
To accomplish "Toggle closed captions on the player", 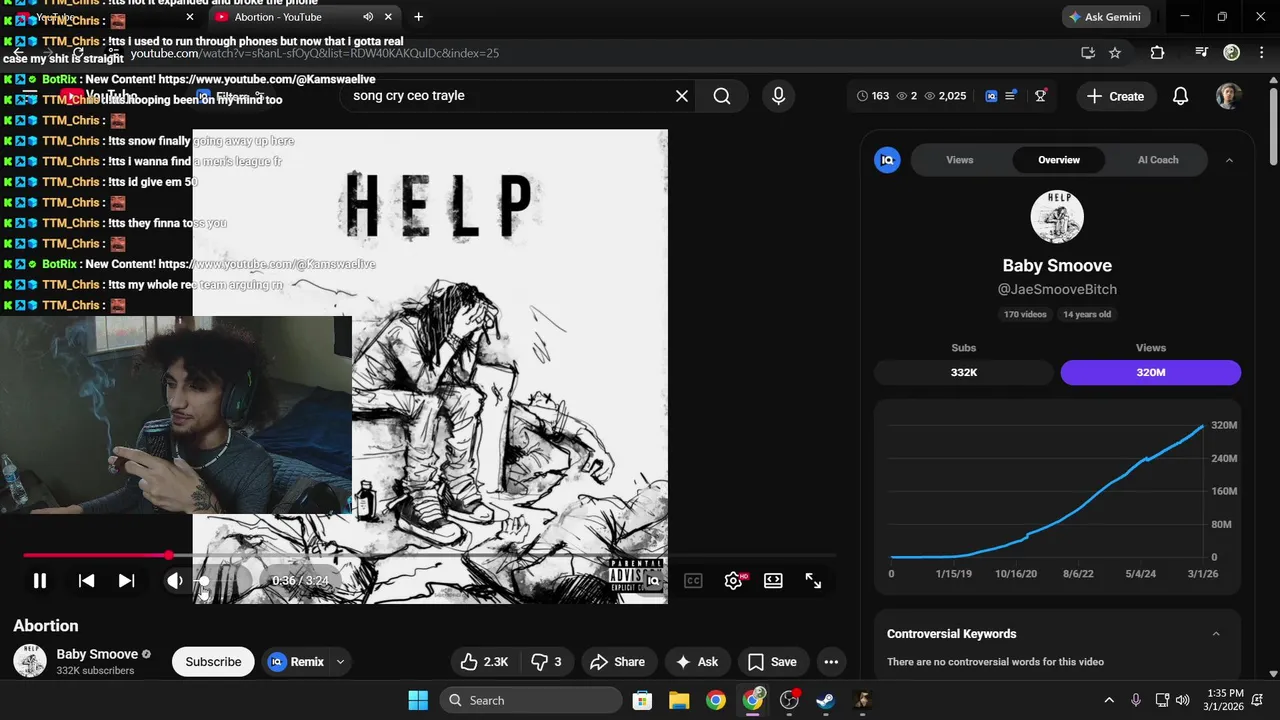I will click(693, 581).
